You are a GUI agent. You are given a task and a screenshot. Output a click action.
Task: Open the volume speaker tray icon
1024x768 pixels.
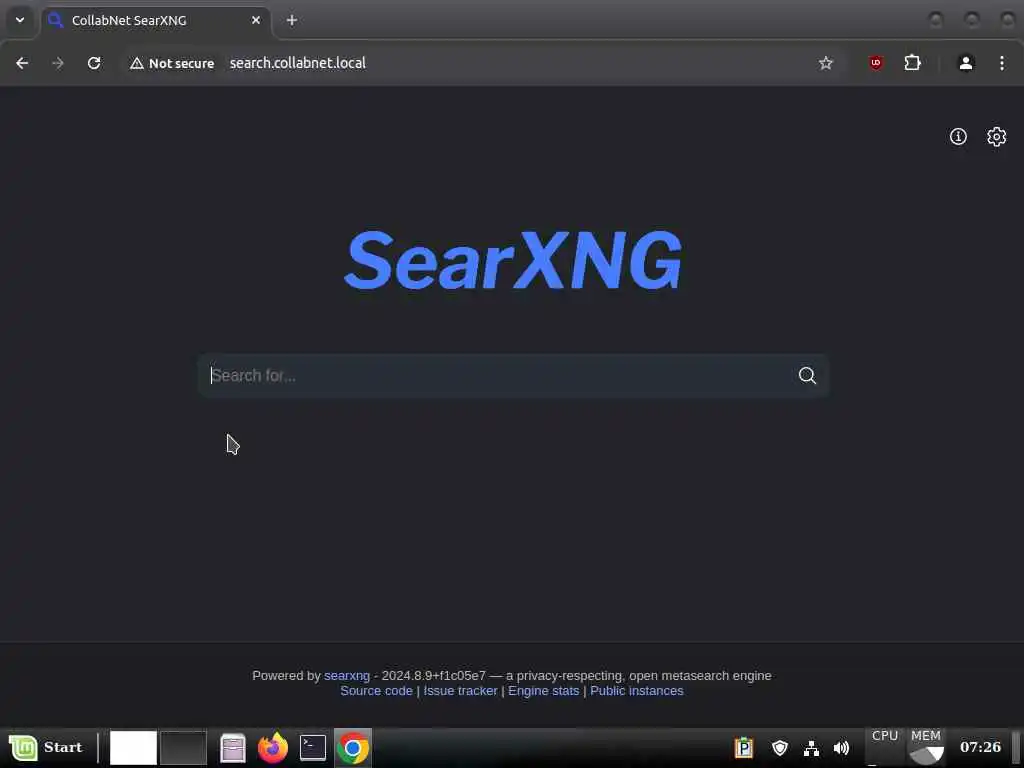point(841,748)
